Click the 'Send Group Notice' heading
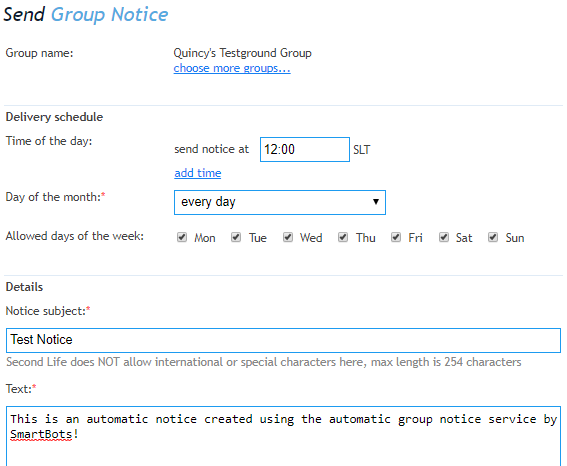567x466 pixels. pyautogui.click(x=86, y=14)
